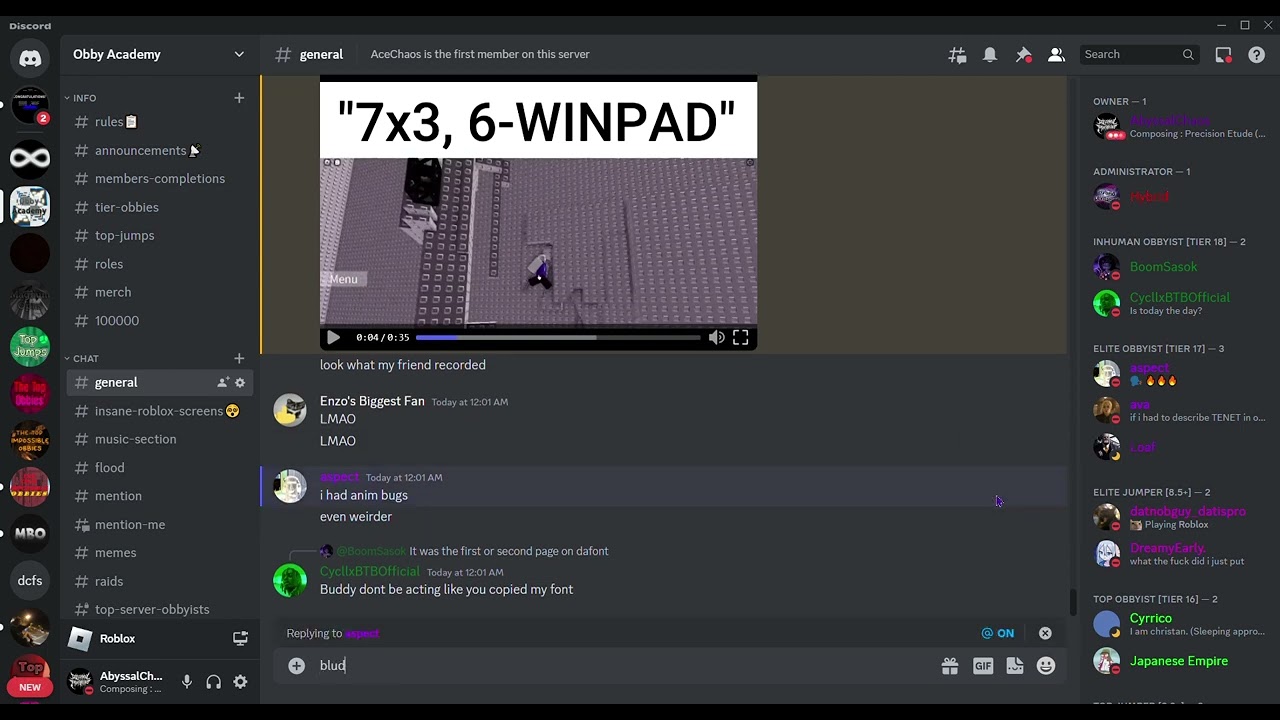The width and height of the screenshot is (1280, 720).
Task: Open User Settings gear icon
Action: point(240,682)
